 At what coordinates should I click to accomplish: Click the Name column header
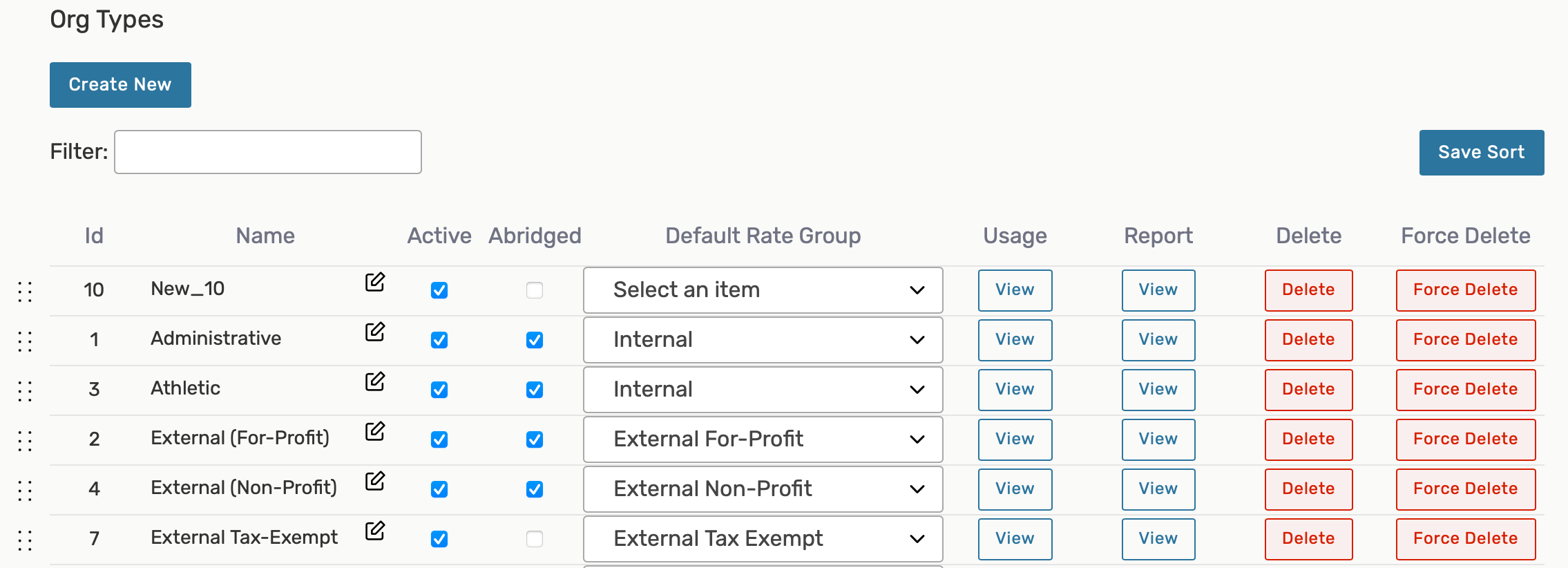pos(265,236)
